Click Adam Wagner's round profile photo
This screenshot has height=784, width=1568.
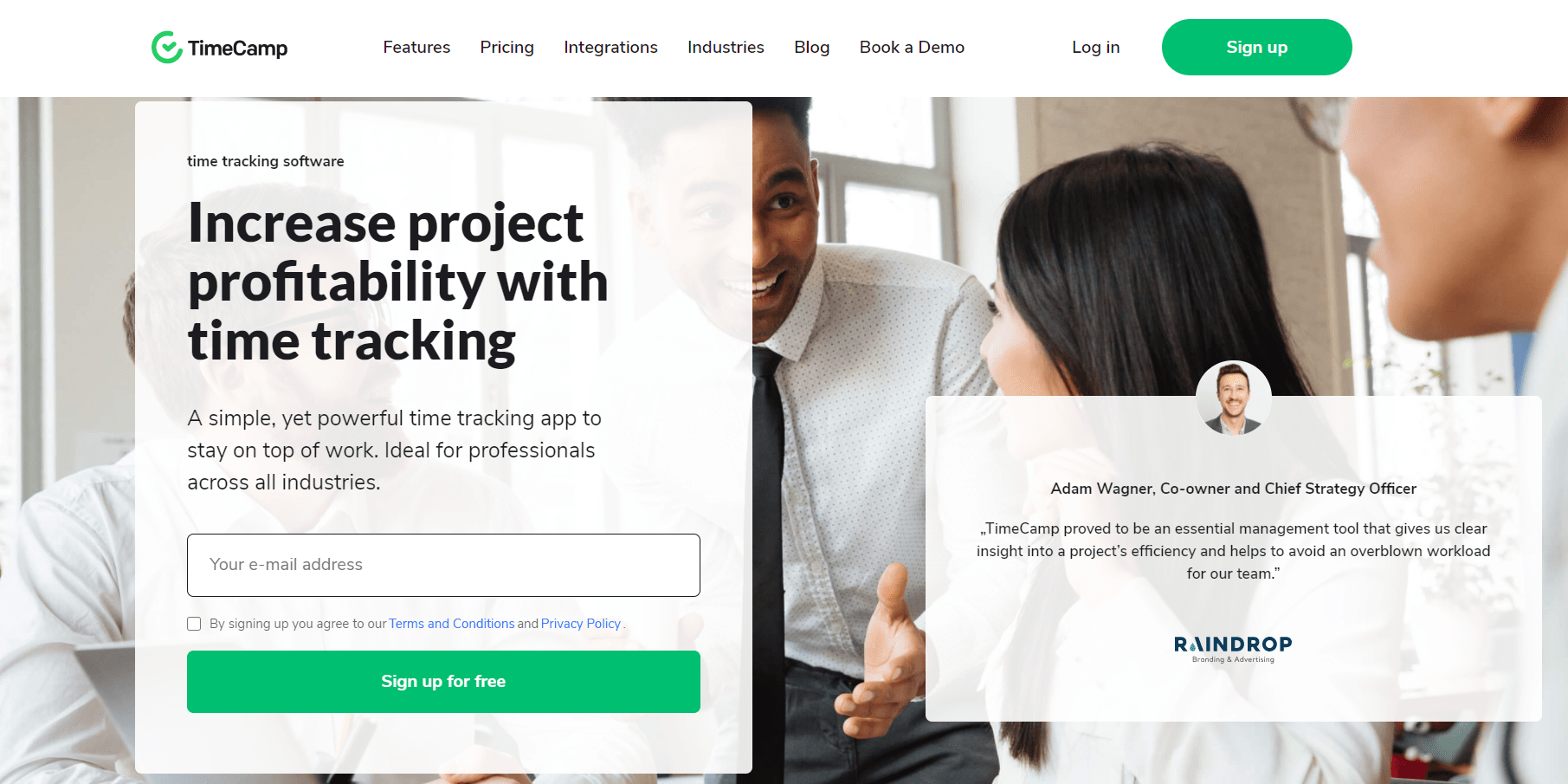point(1234,398)
